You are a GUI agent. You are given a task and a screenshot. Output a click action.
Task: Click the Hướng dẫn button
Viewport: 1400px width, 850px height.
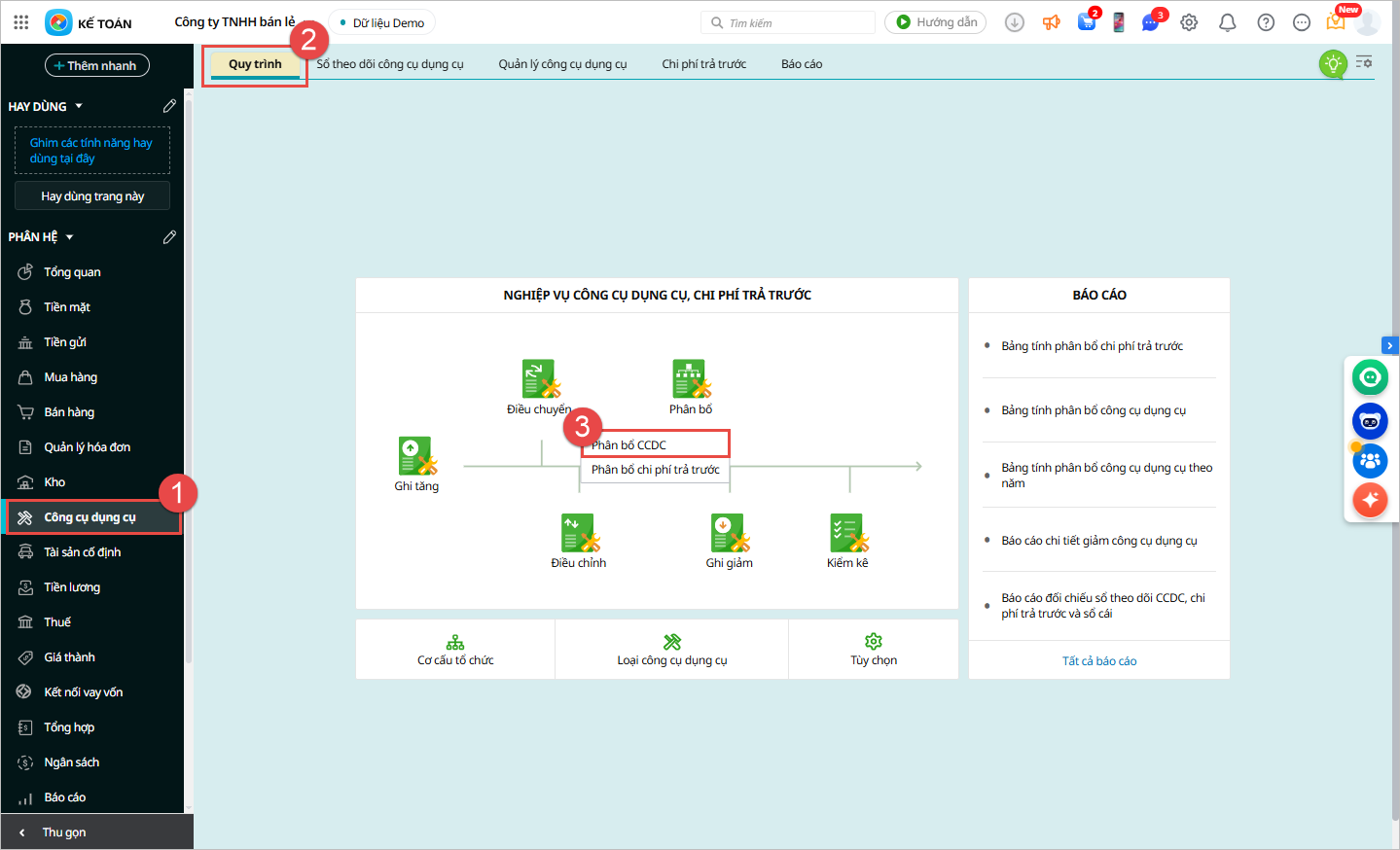pyautogui.click(x=935, y=22)
